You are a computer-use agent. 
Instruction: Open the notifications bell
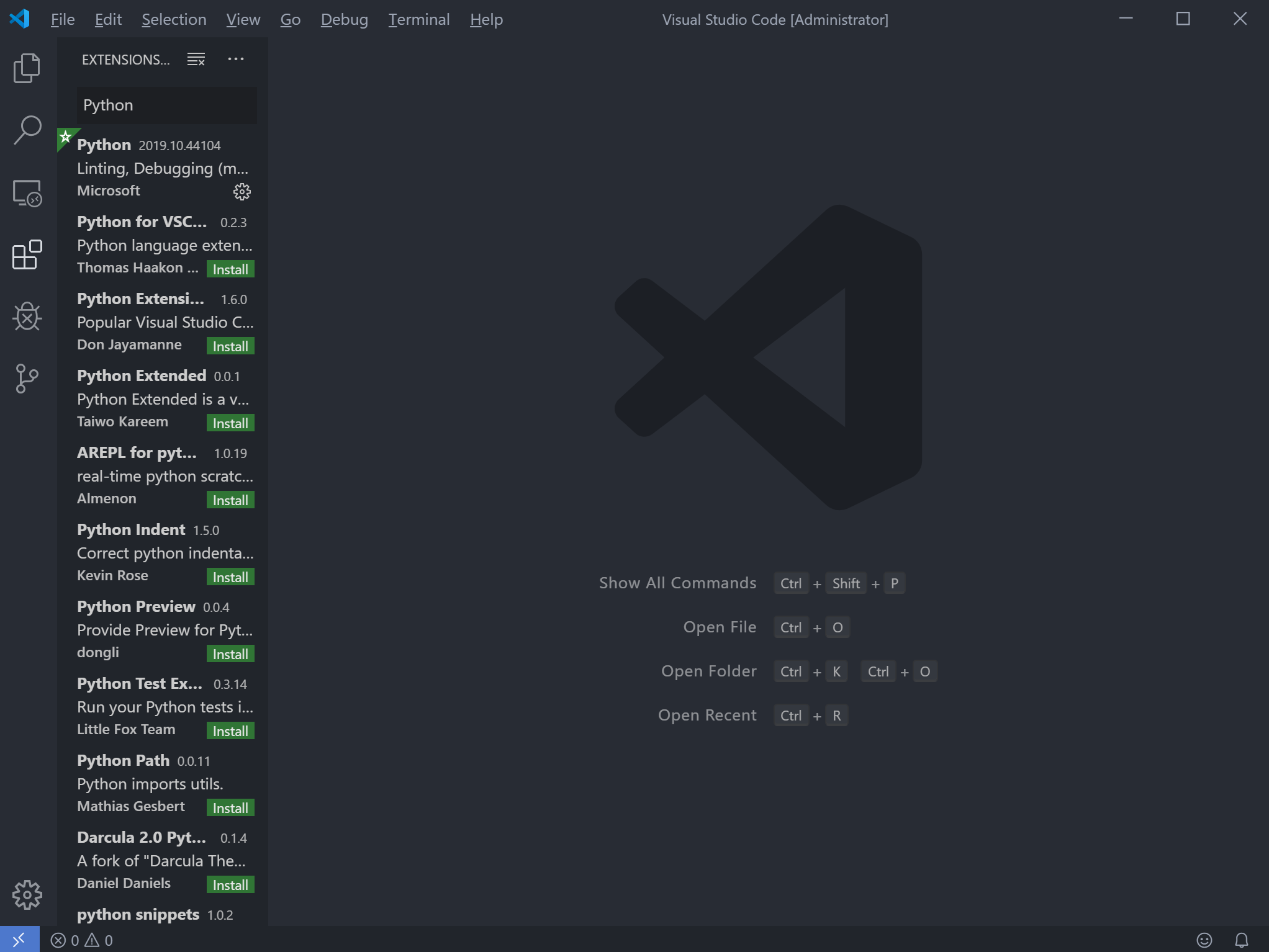click(1242, 940)
